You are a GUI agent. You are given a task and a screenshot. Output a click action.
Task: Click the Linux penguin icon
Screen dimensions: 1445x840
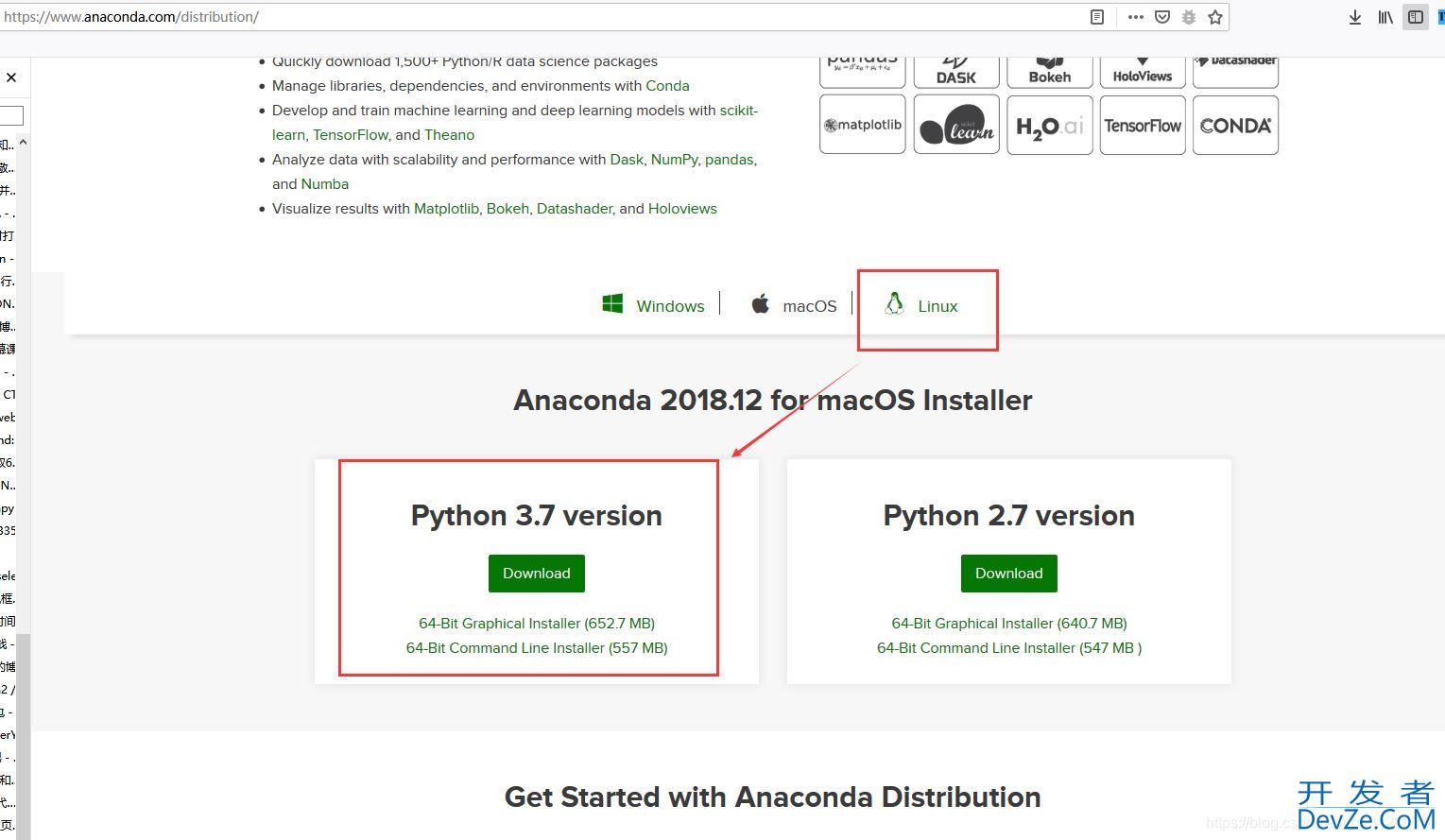point(894,303)
